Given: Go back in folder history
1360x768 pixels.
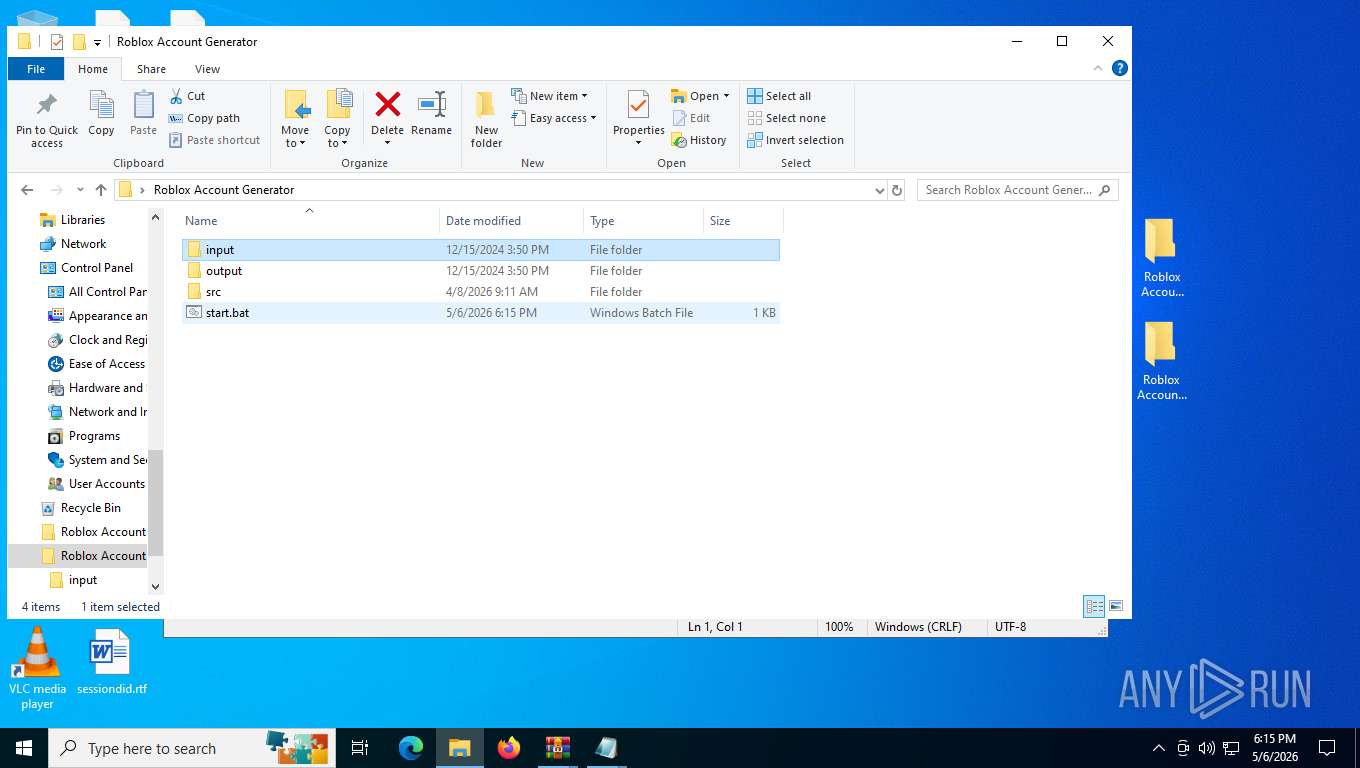Looking at the screenshot, I should click(27, 190).
